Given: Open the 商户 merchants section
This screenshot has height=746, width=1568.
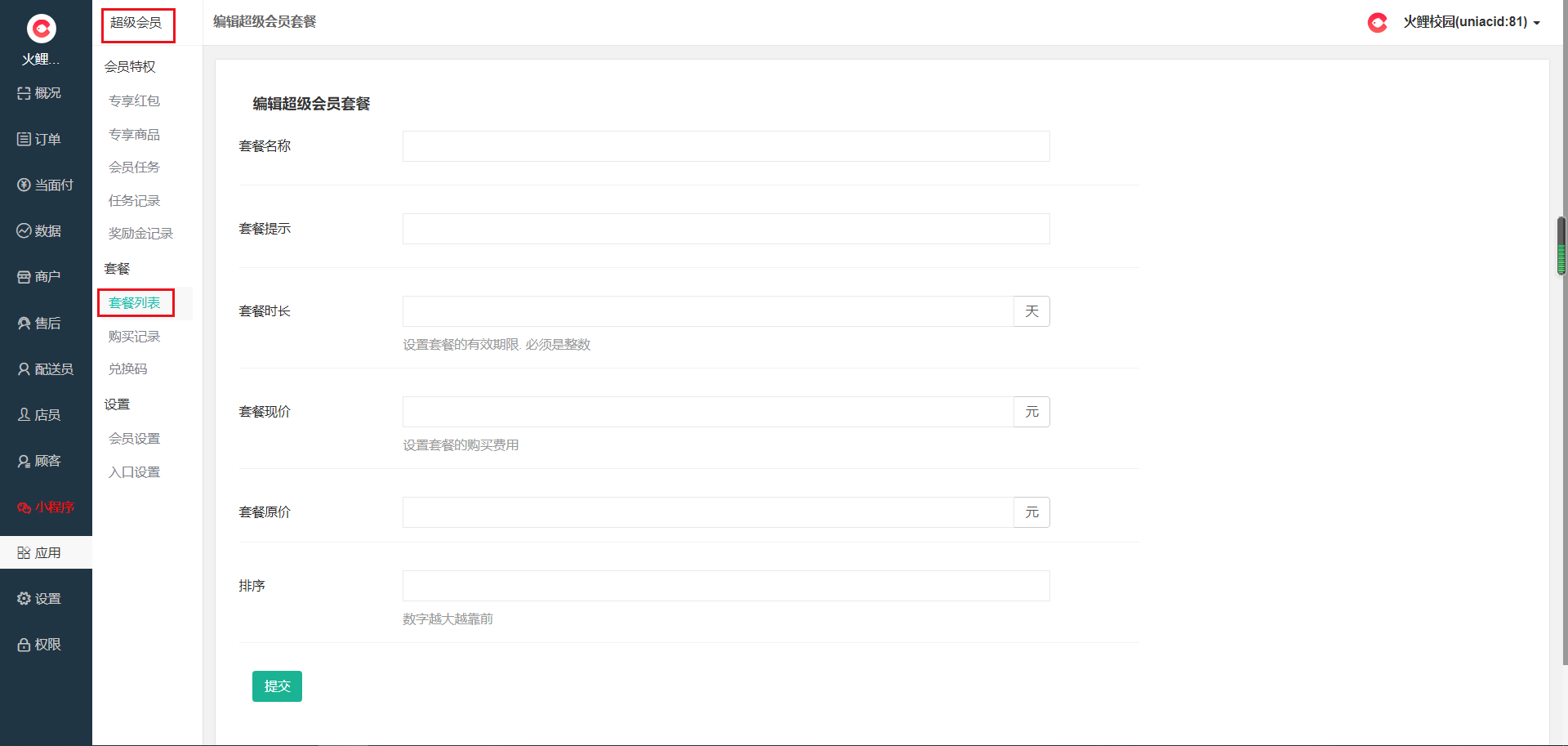Looking at the screenshot, I should 39,277.
